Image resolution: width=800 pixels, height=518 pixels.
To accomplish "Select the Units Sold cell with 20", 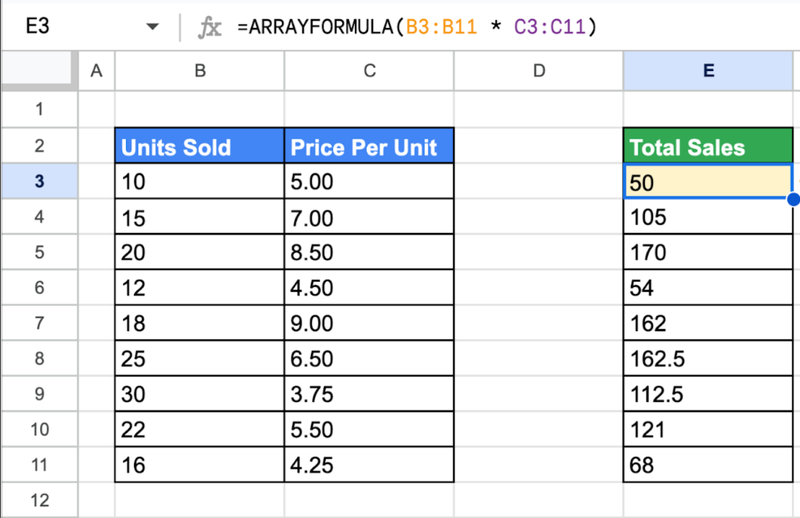I will tap(199, 252).
